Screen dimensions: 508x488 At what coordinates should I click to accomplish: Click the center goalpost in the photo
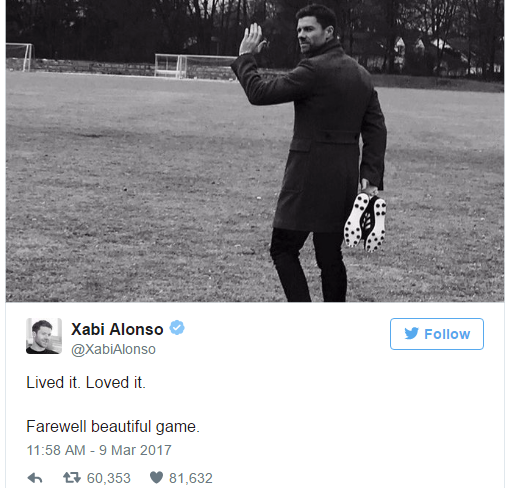click(x=196, y=66)
